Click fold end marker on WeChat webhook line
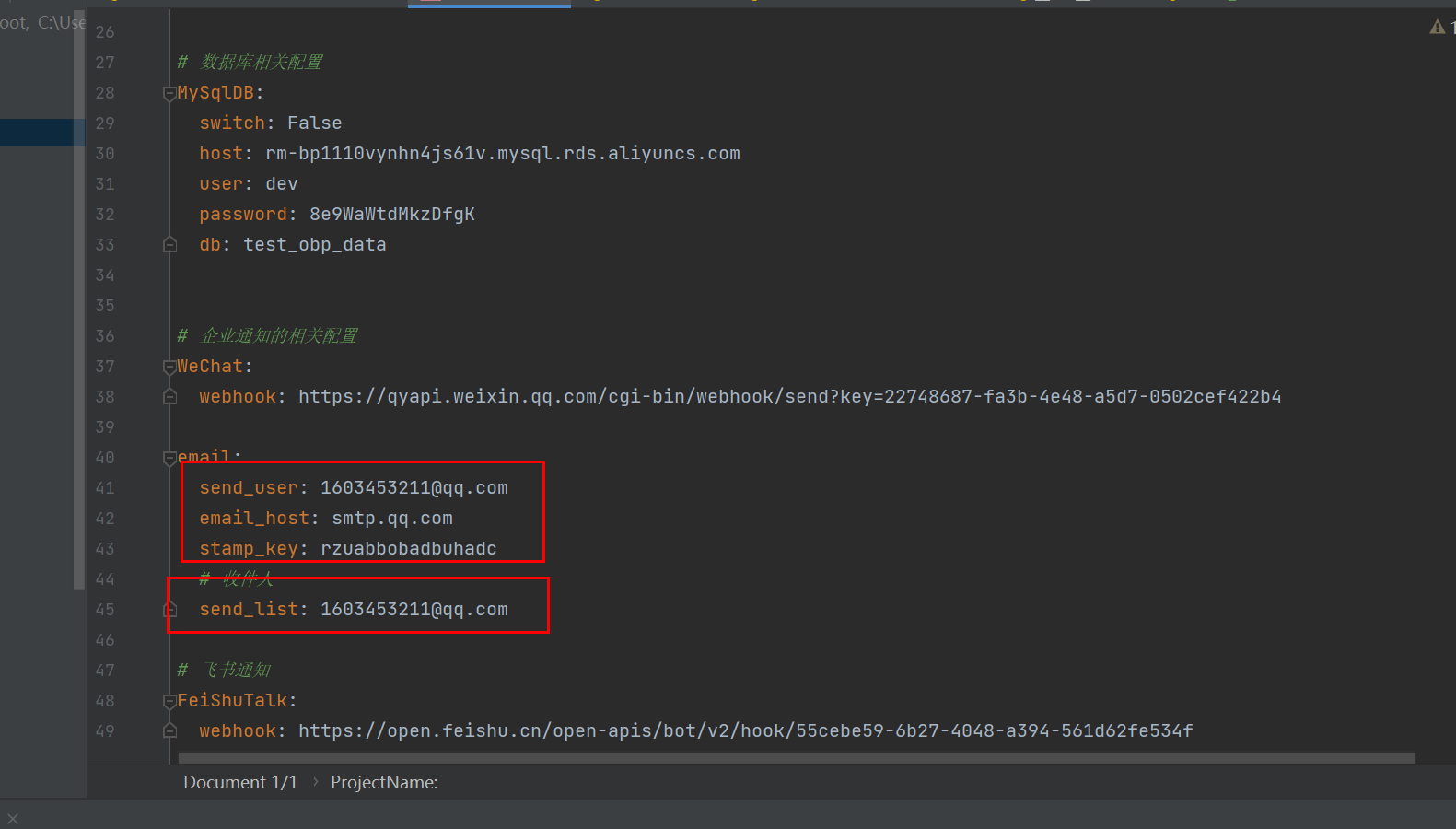The image size is (1456, 829). tap(169, 397)
